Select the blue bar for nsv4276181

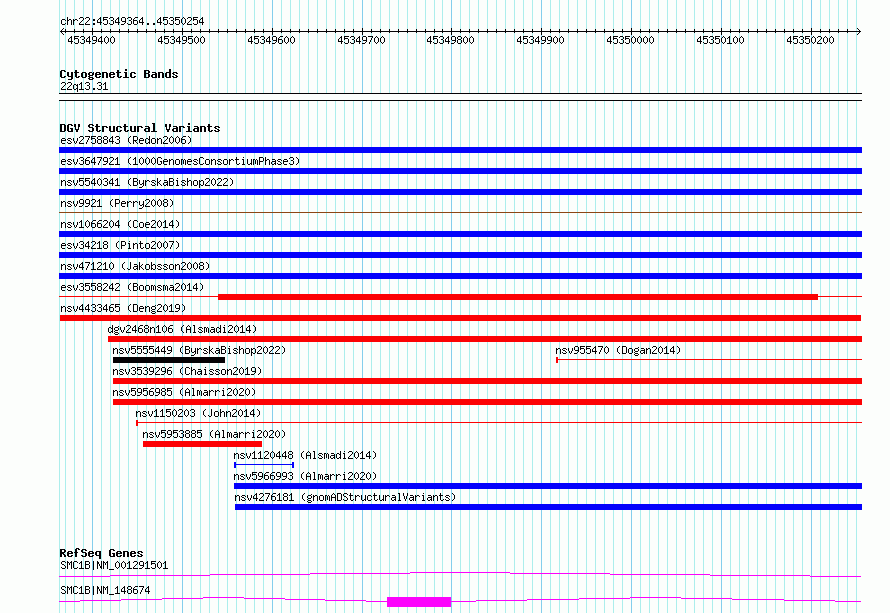(x=548, y=507)
